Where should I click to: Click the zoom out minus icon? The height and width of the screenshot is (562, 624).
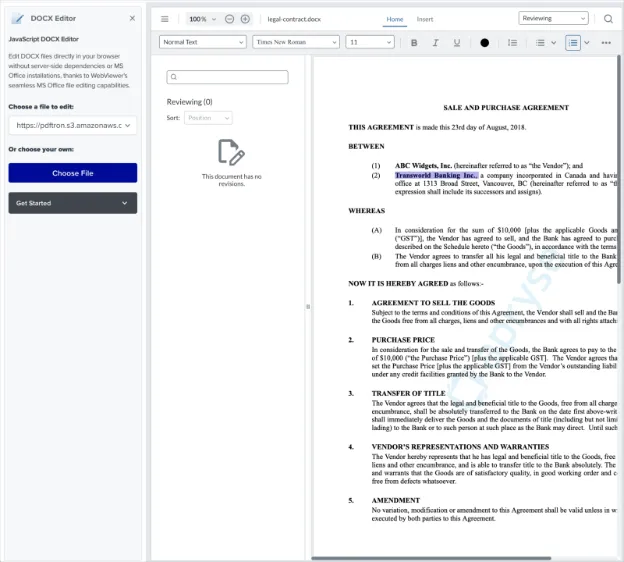tap(229, 19)
